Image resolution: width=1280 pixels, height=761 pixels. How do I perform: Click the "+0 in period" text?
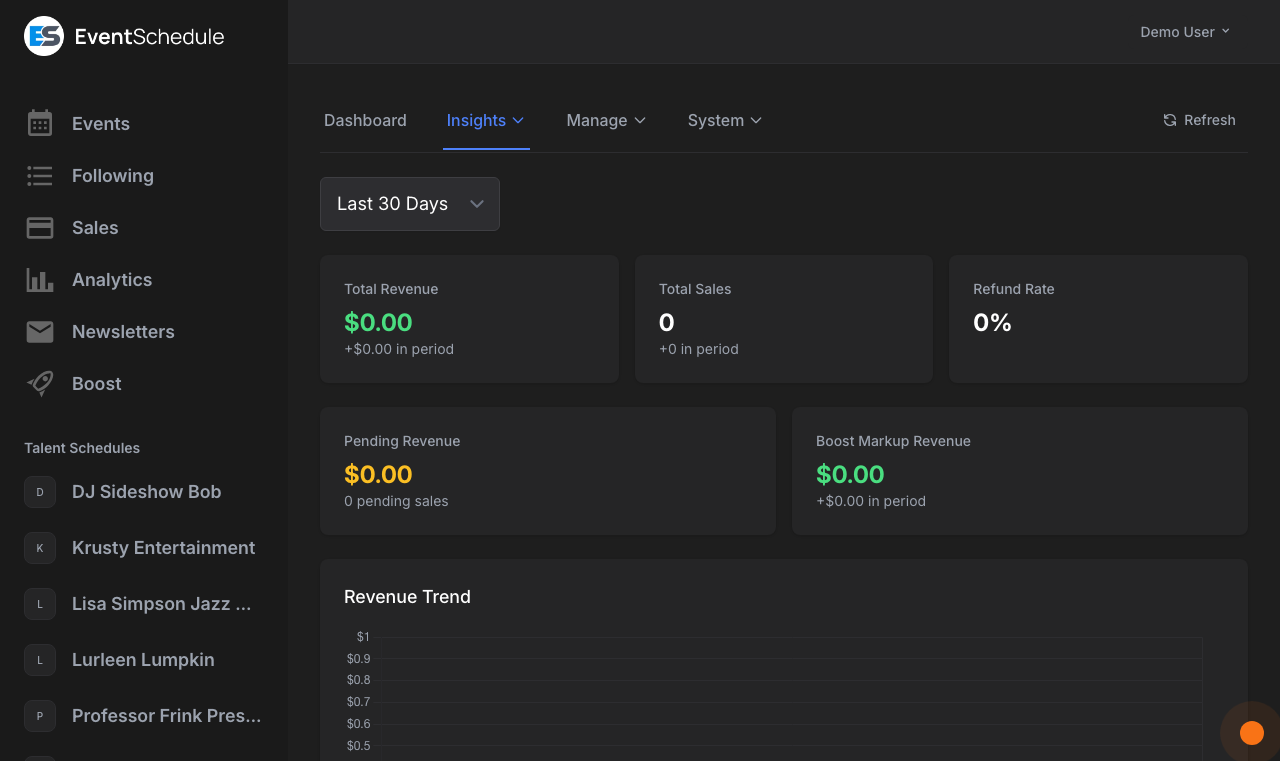pos(699,349)
